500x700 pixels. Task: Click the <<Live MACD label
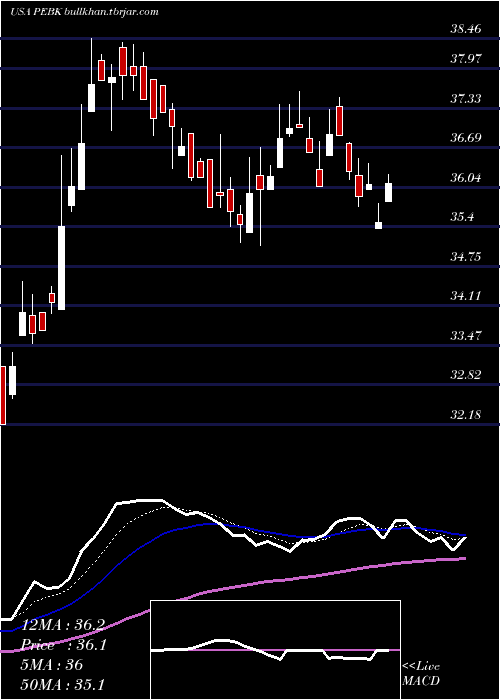tap(421, 674)
